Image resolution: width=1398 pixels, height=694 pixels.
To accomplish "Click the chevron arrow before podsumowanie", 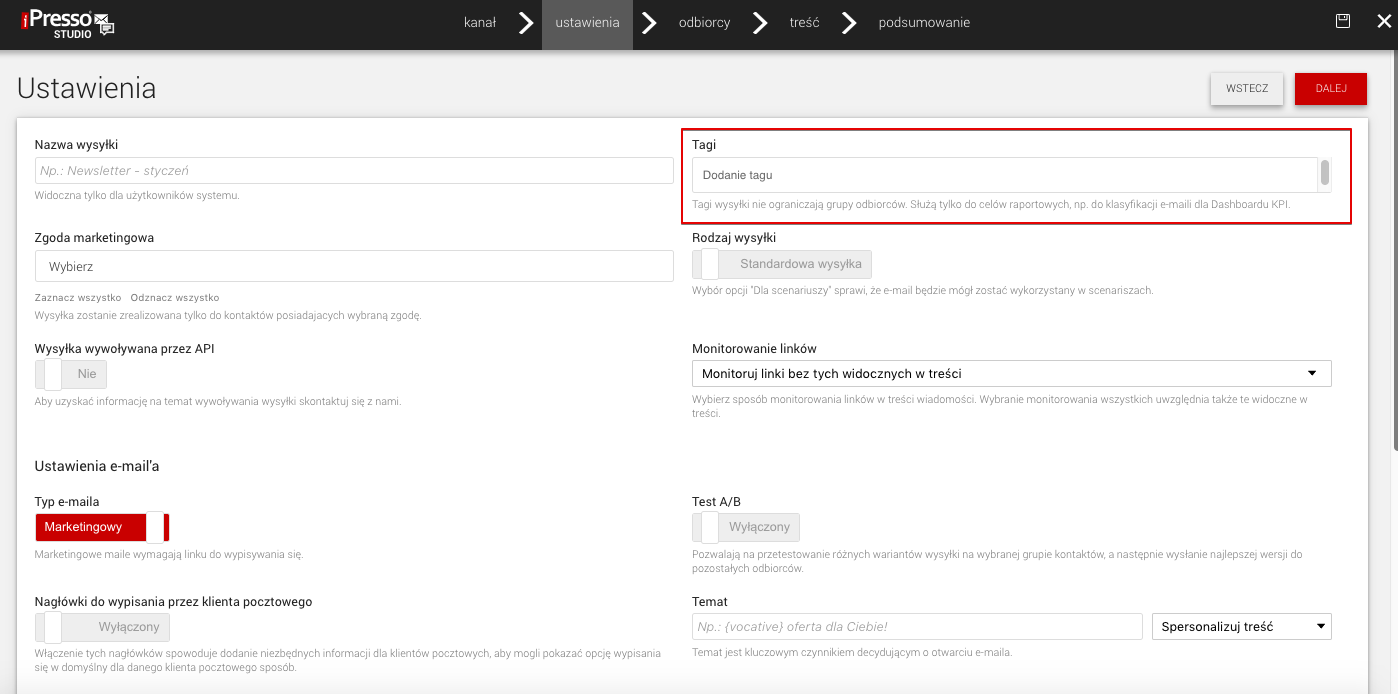I will (849, 23).
